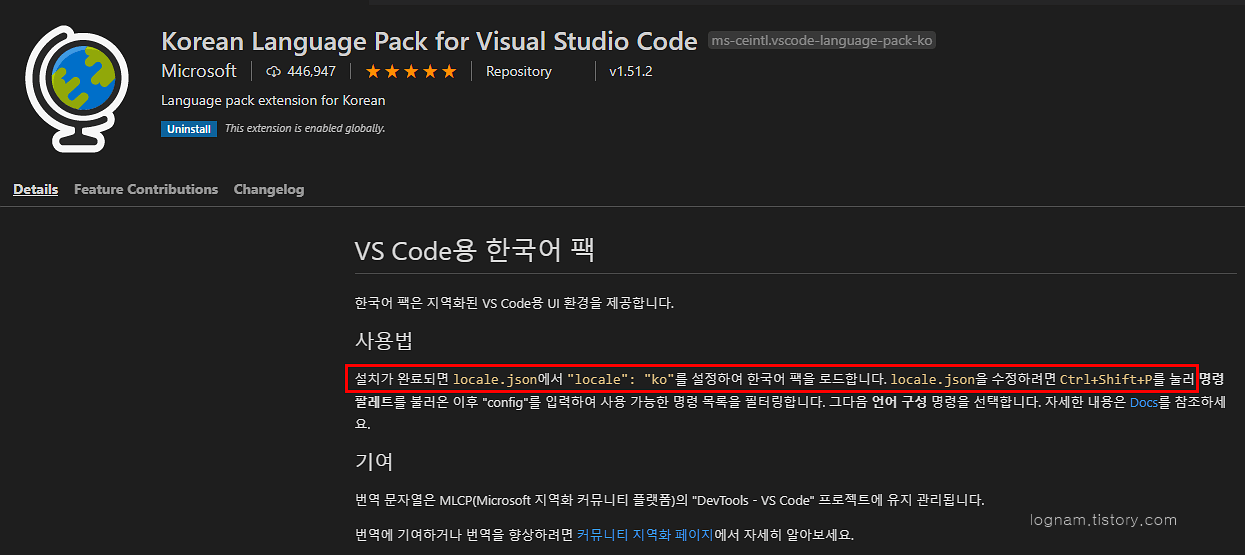Click the five-star rating
Viewport: 1245px width, 555px height.
point(411,71)
